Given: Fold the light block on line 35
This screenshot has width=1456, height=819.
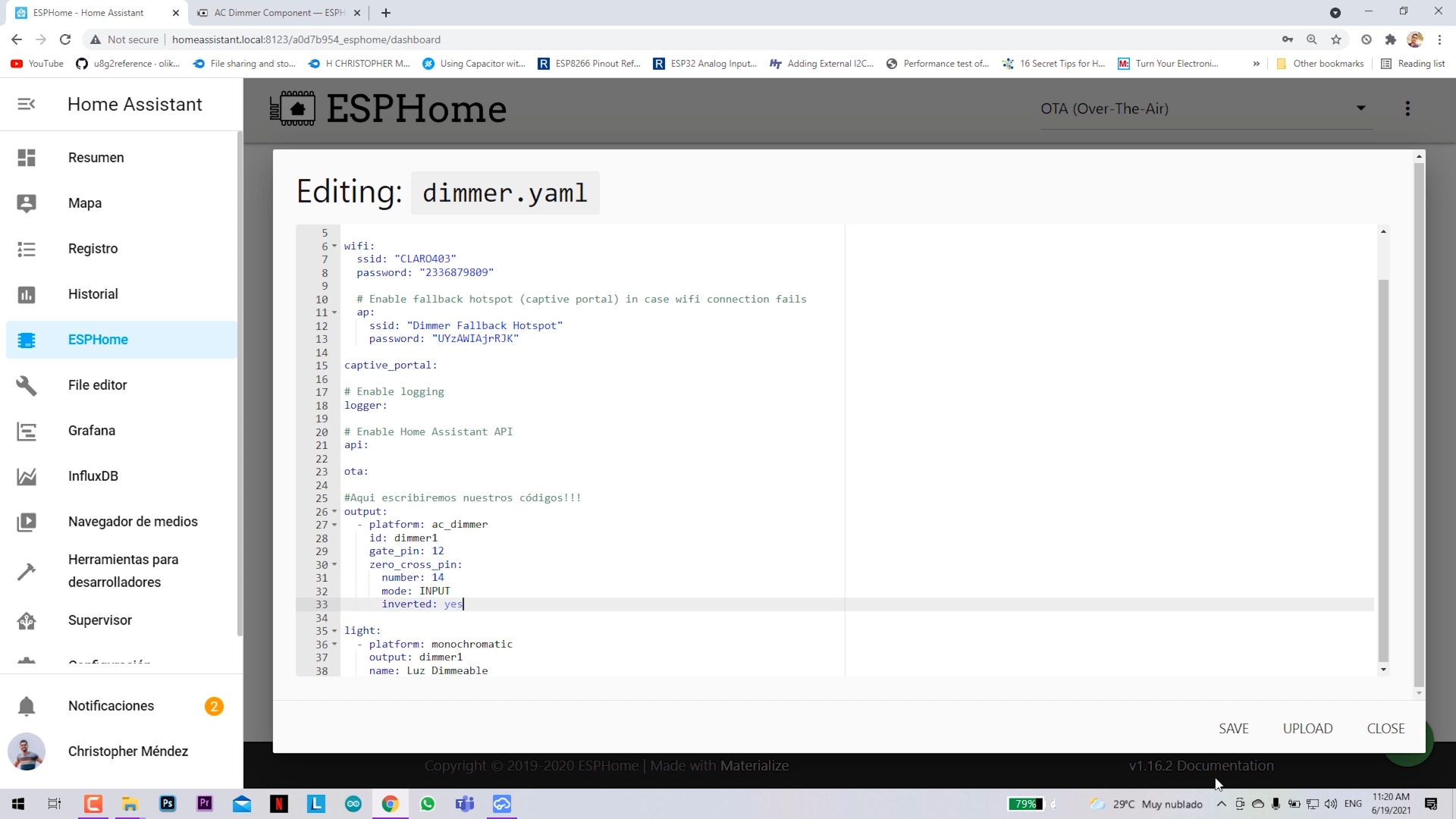Looking at the screenshot, I should pyautogui.click(x=334, y=631).
